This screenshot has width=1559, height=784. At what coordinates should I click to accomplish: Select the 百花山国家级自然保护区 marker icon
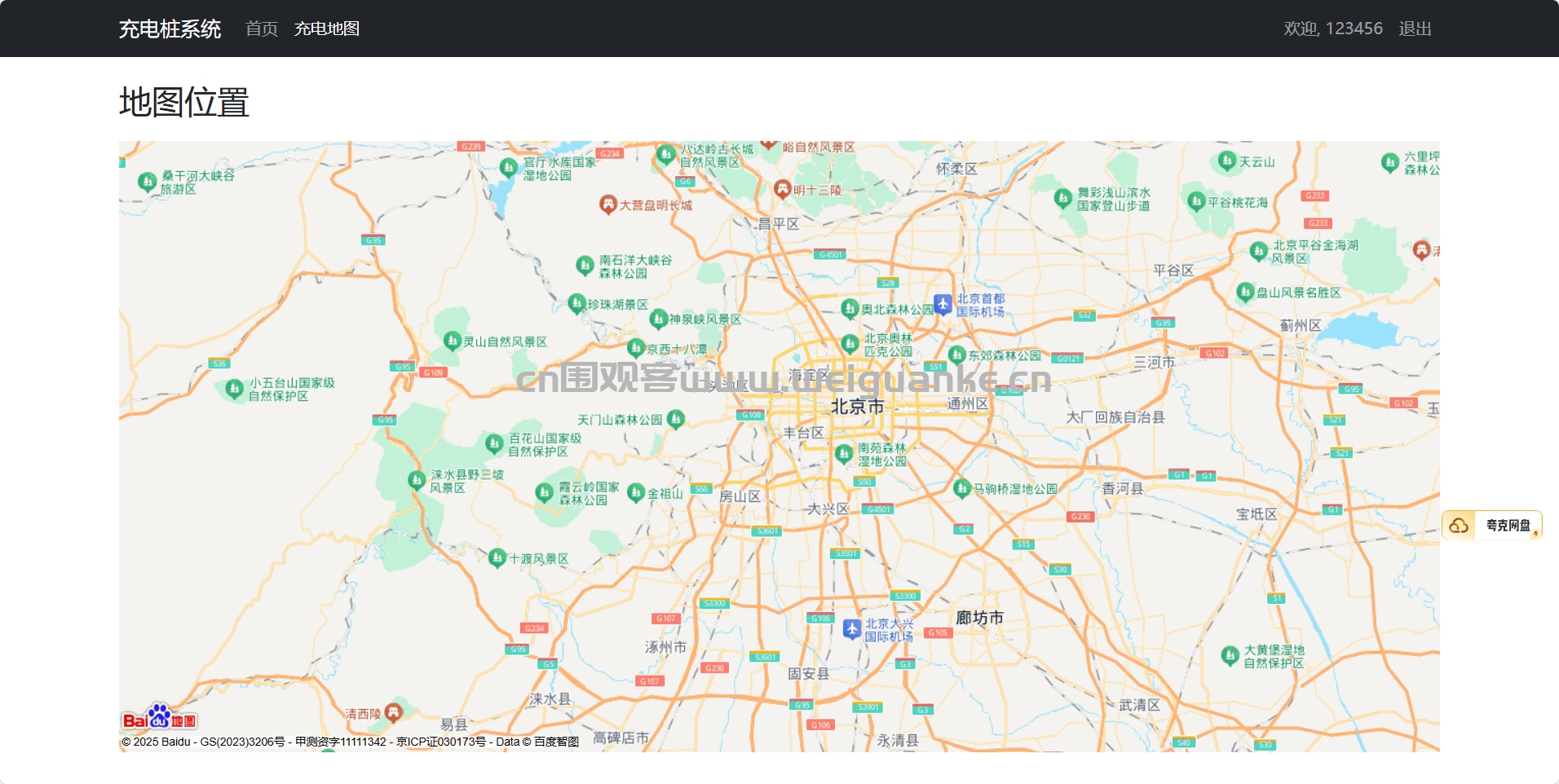click(x=494, y=443)
